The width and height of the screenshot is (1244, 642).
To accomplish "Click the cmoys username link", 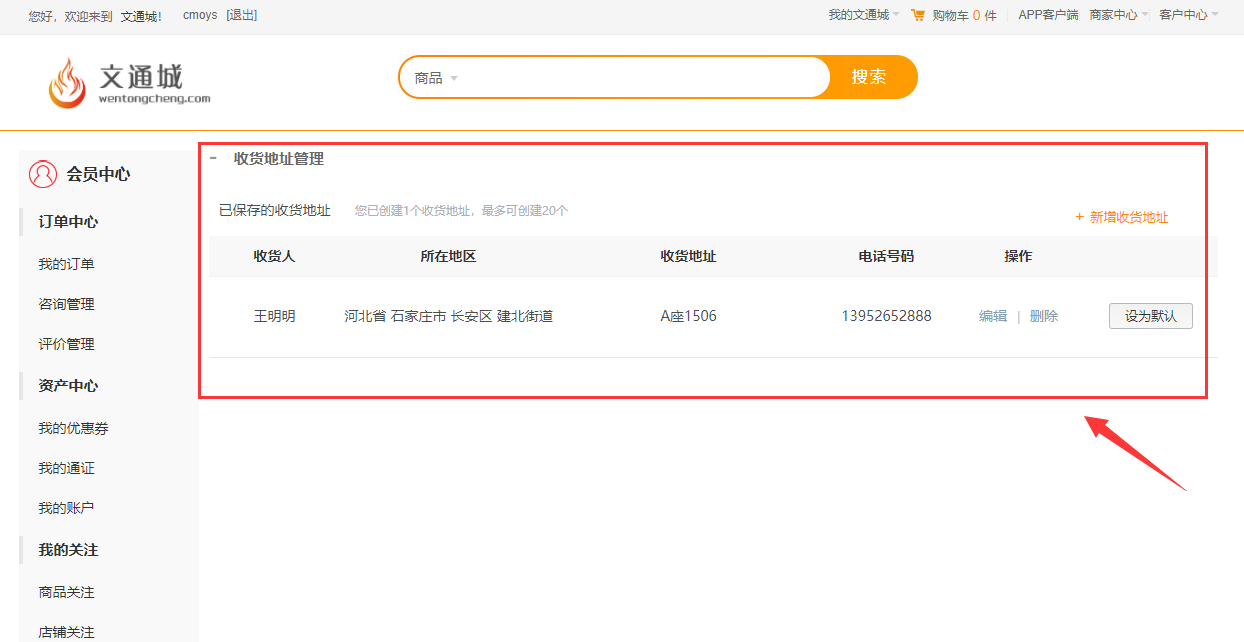I will click(x=200, y=15).
